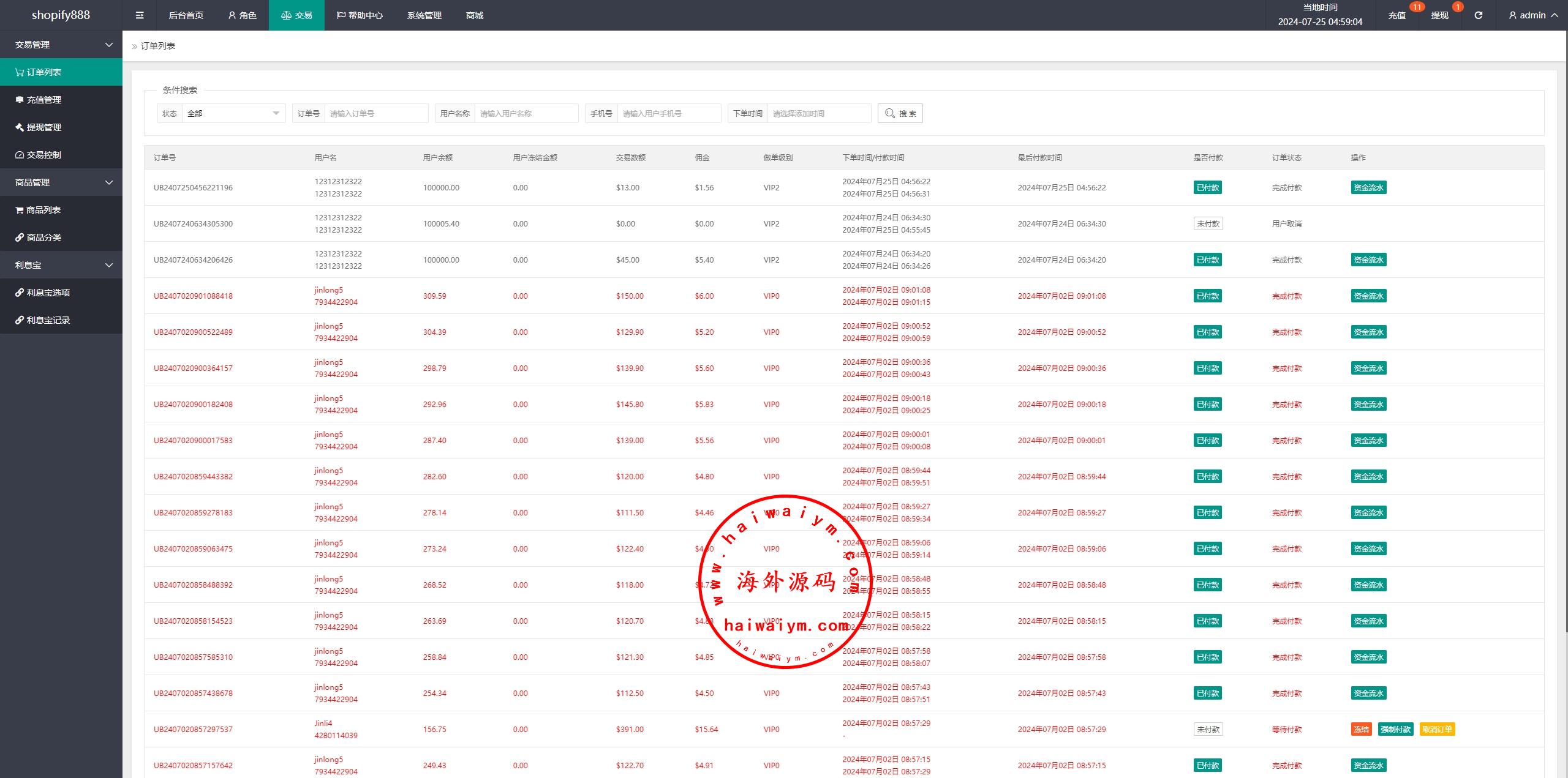Focus the 订单号 order number input
The image size is (1568, 778).
375,113
